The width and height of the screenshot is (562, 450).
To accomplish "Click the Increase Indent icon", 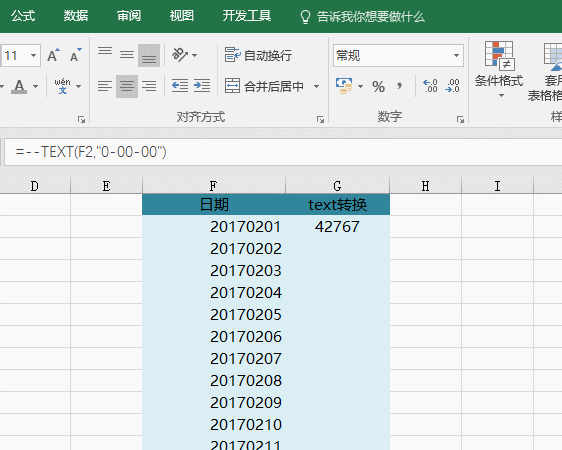I will (202, 86).
